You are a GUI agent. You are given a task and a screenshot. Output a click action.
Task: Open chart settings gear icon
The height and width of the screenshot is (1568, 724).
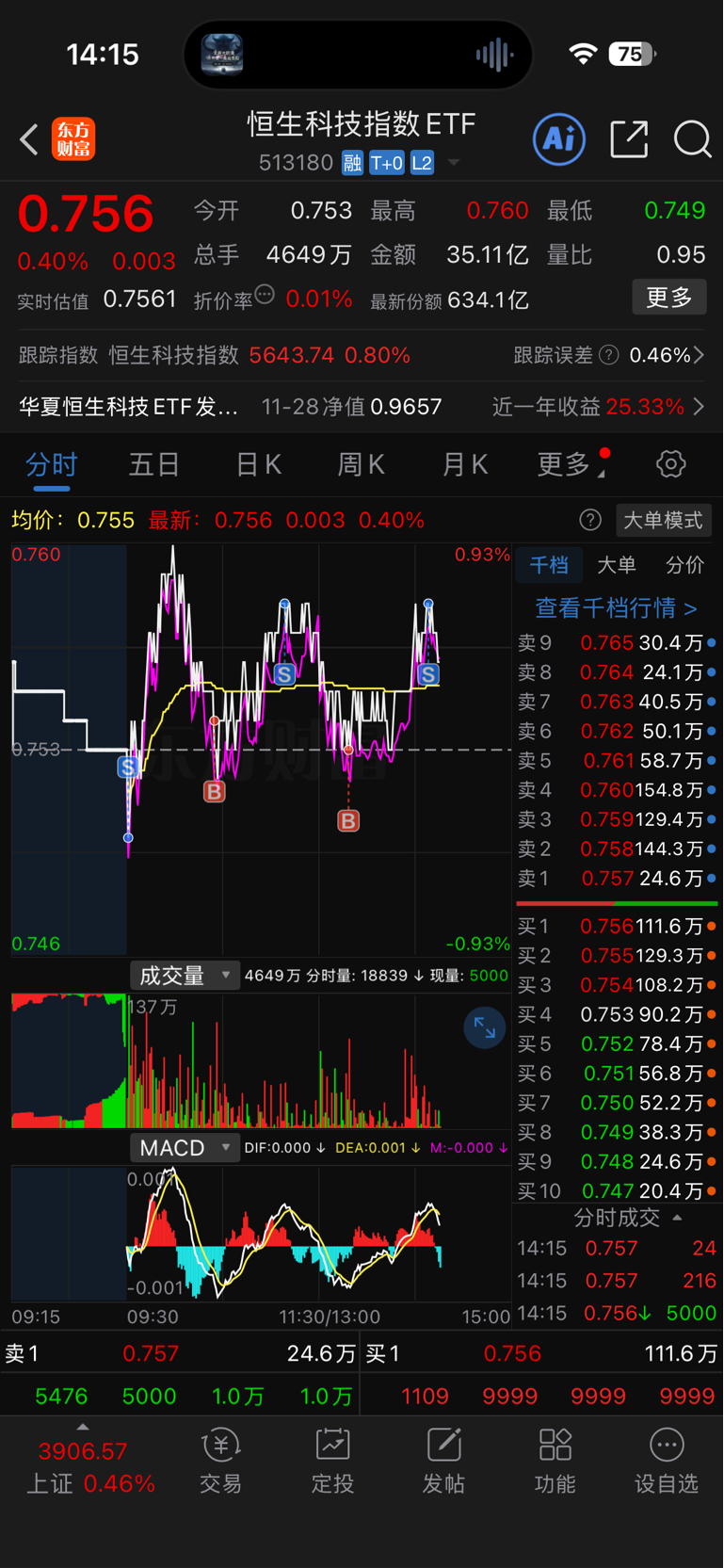671,463
